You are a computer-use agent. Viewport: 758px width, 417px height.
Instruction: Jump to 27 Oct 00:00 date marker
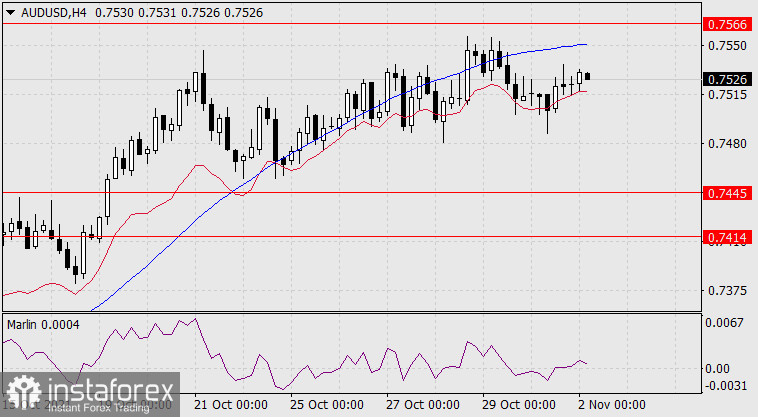pyautogui.click(x=423, y=407)
